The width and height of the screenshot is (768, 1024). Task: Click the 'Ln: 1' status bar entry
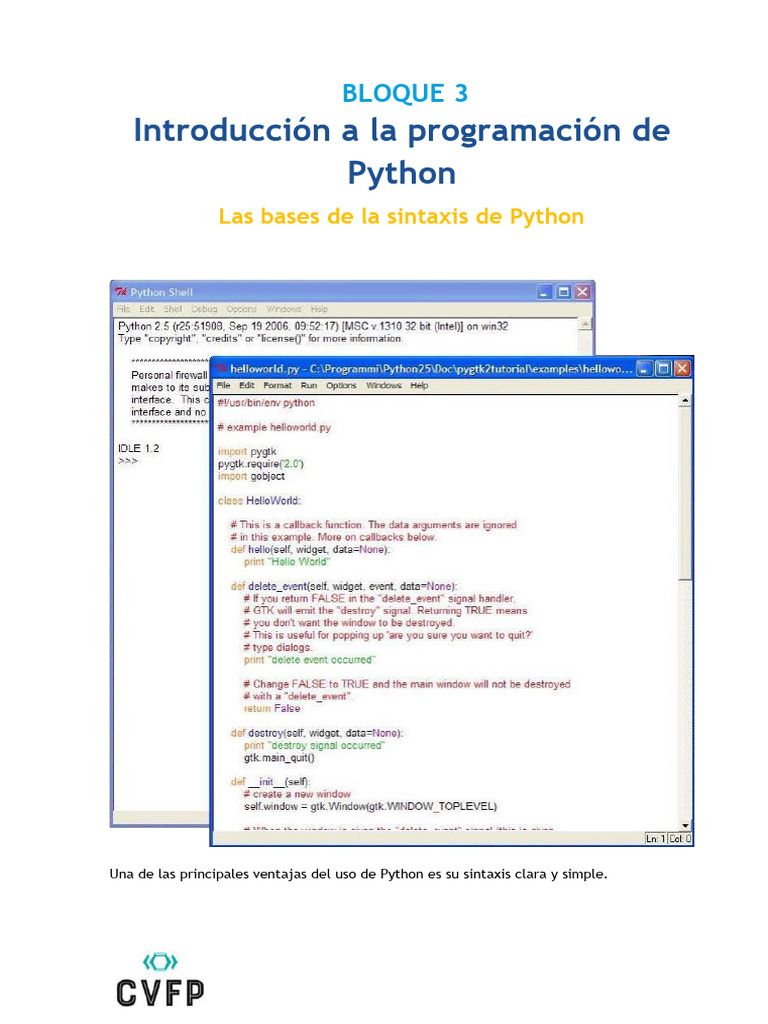[x=655, y=839]
